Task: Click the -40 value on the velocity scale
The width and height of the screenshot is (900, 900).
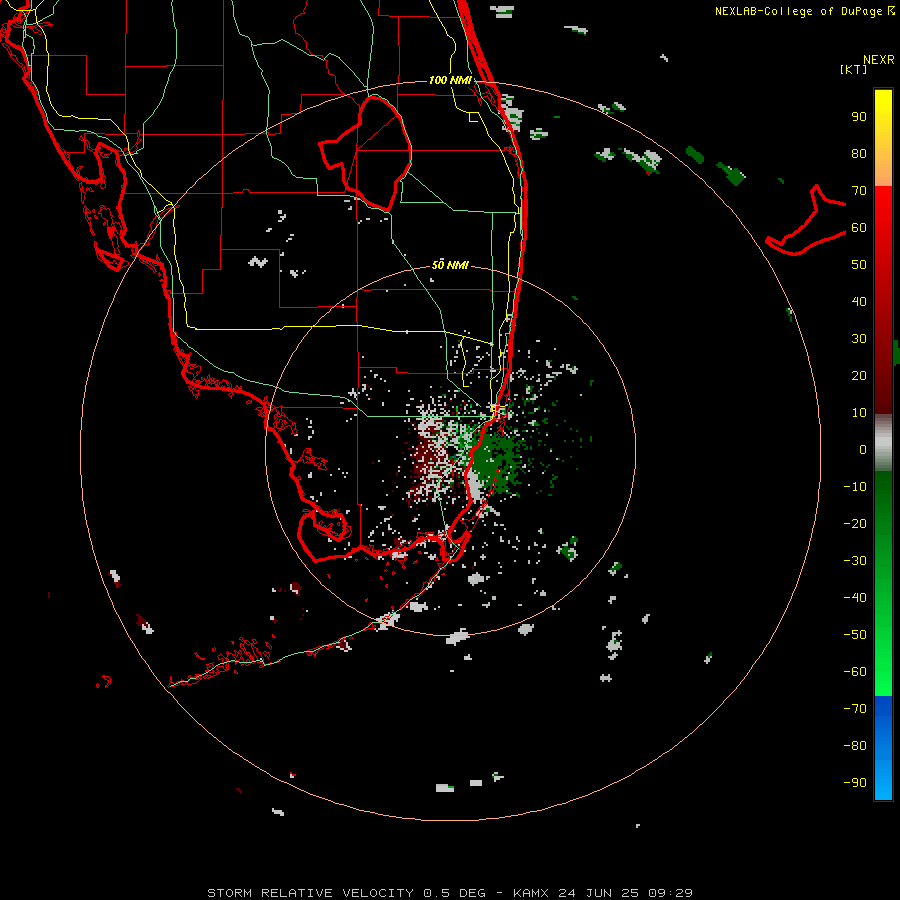Action: point(855,598)
